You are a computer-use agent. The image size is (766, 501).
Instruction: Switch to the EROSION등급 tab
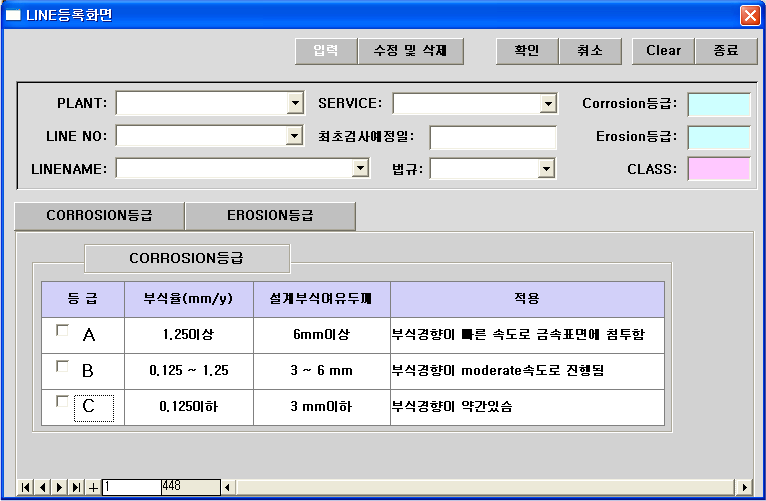point(270,216)
